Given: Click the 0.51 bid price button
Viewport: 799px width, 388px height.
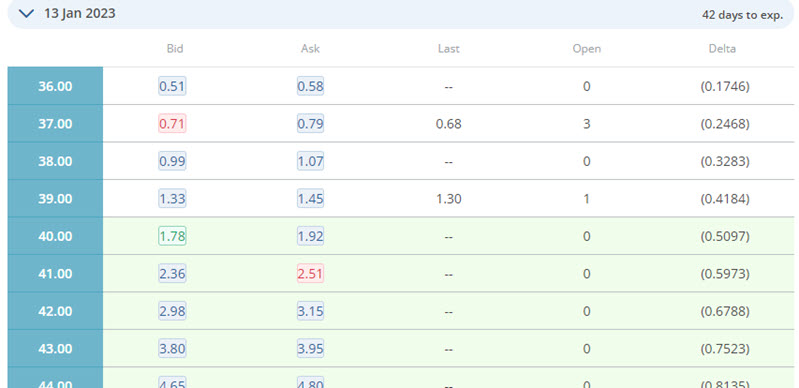Looking at the screenshot, I should pos(172,86).
